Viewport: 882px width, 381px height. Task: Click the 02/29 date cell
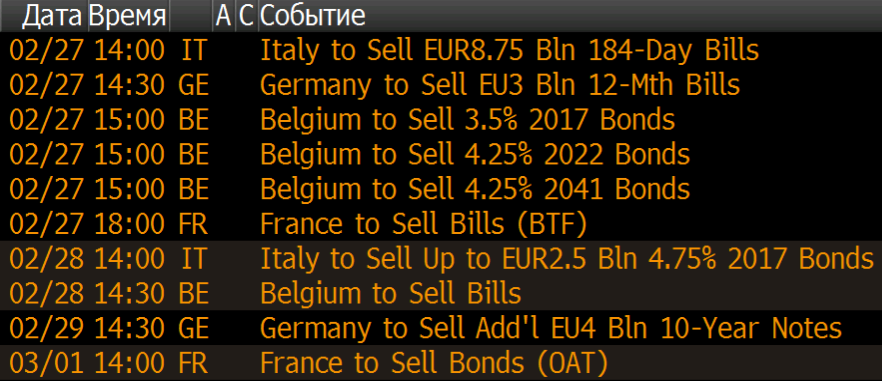(47, 328)
